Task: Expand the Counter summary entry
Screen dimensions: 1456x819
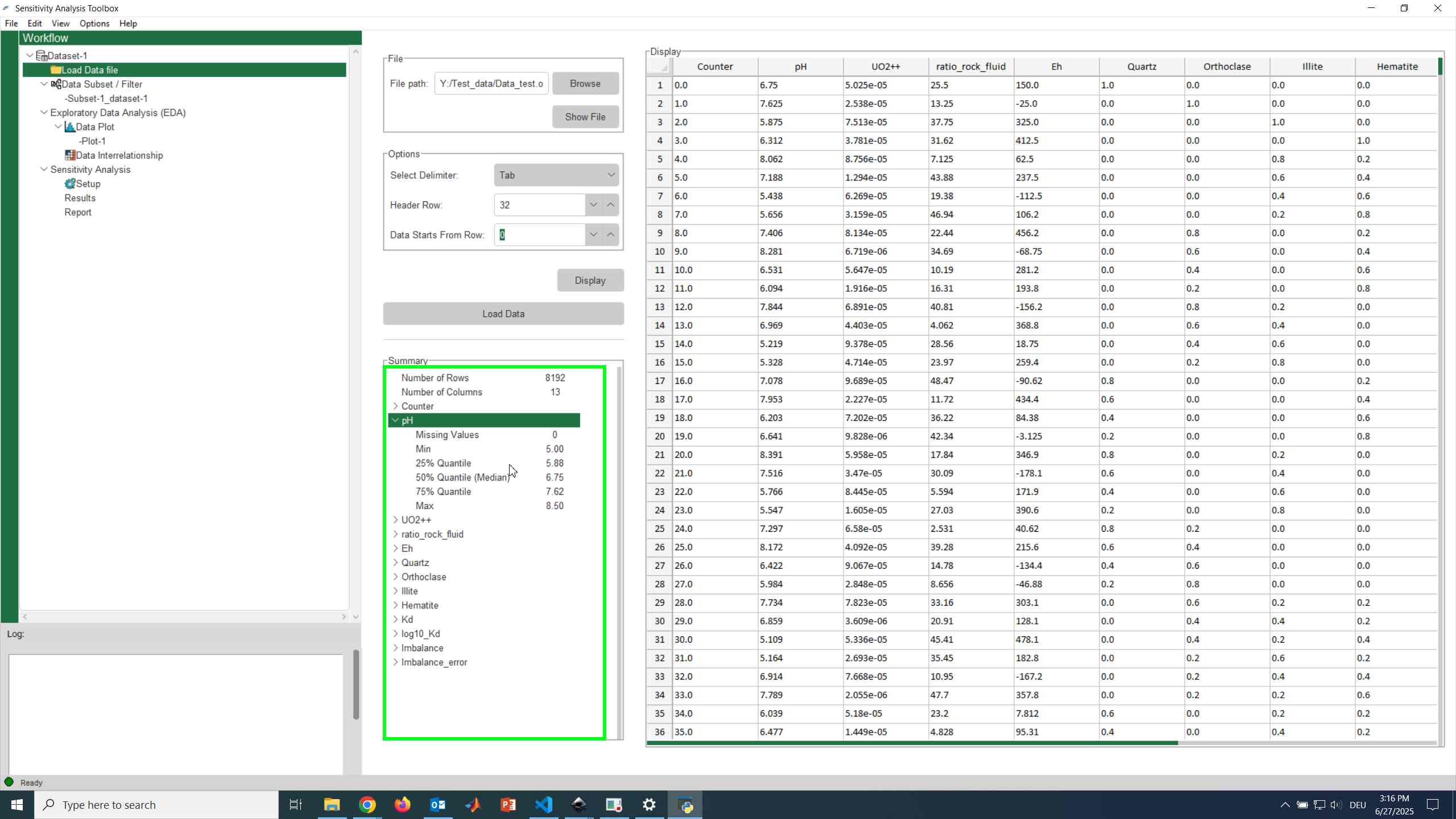Action: point(395,406)
